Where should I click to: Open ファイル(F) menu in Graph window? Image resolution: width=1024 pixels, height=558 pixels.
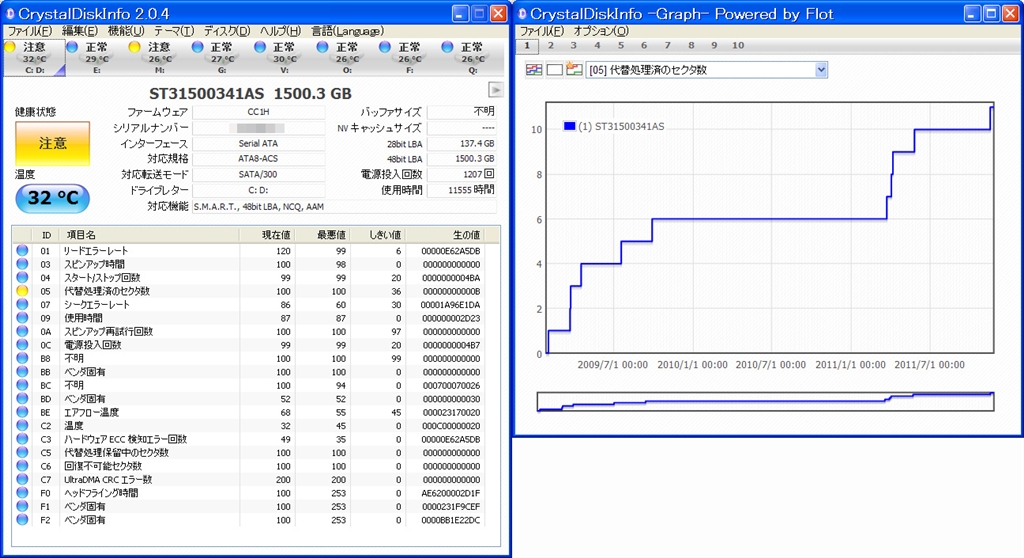point(541,31)
